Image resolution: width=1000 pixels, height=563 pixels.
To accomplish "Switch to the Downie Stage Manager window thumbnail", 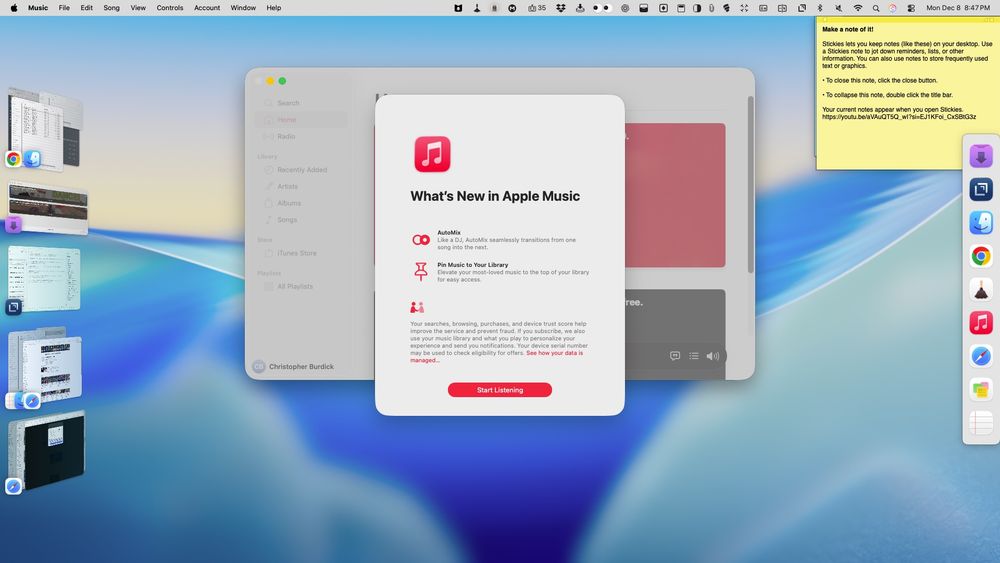I will tap(47, 206).
